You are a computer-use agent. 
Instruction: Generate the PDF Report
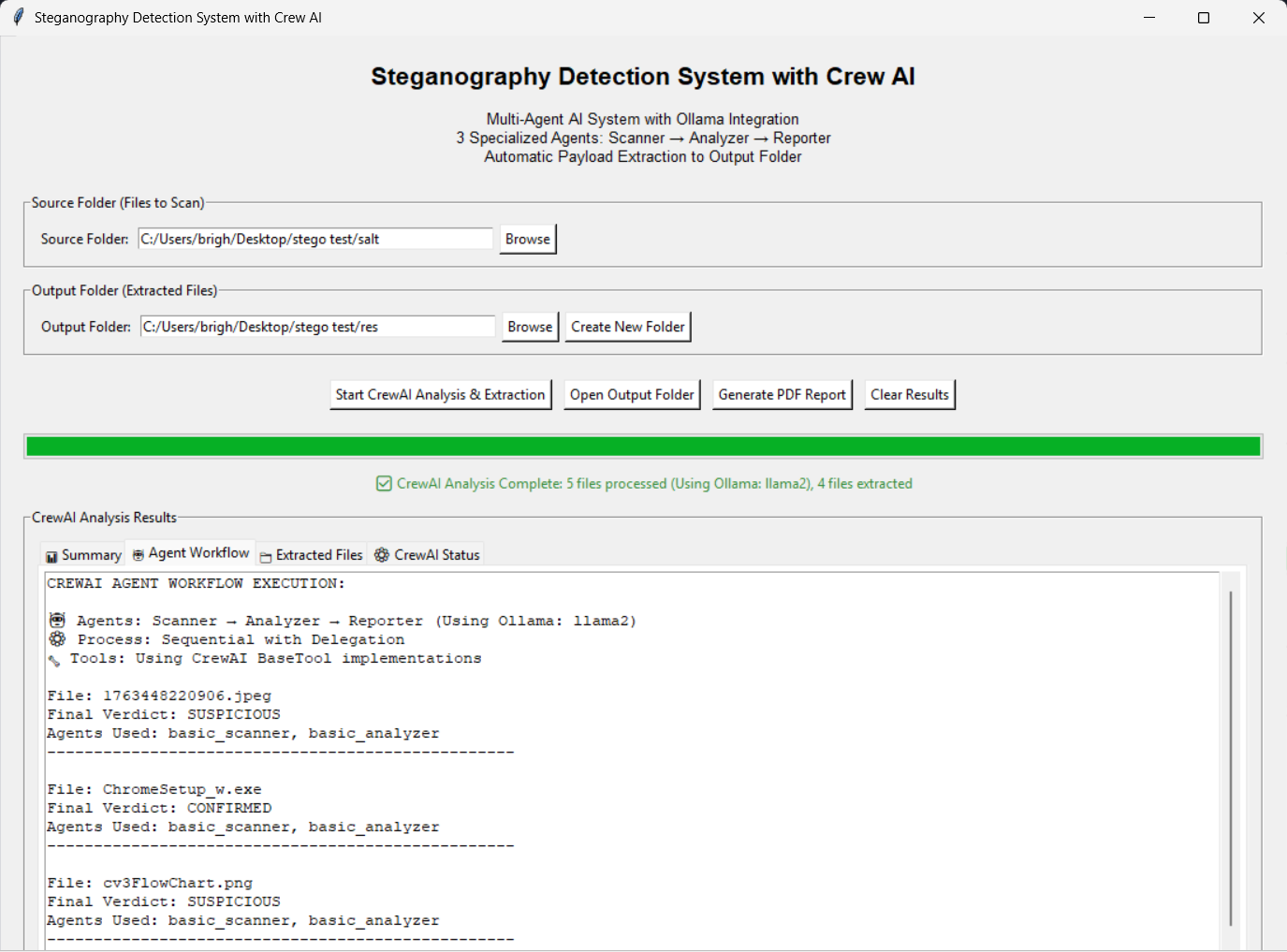(x=782, y=395)
